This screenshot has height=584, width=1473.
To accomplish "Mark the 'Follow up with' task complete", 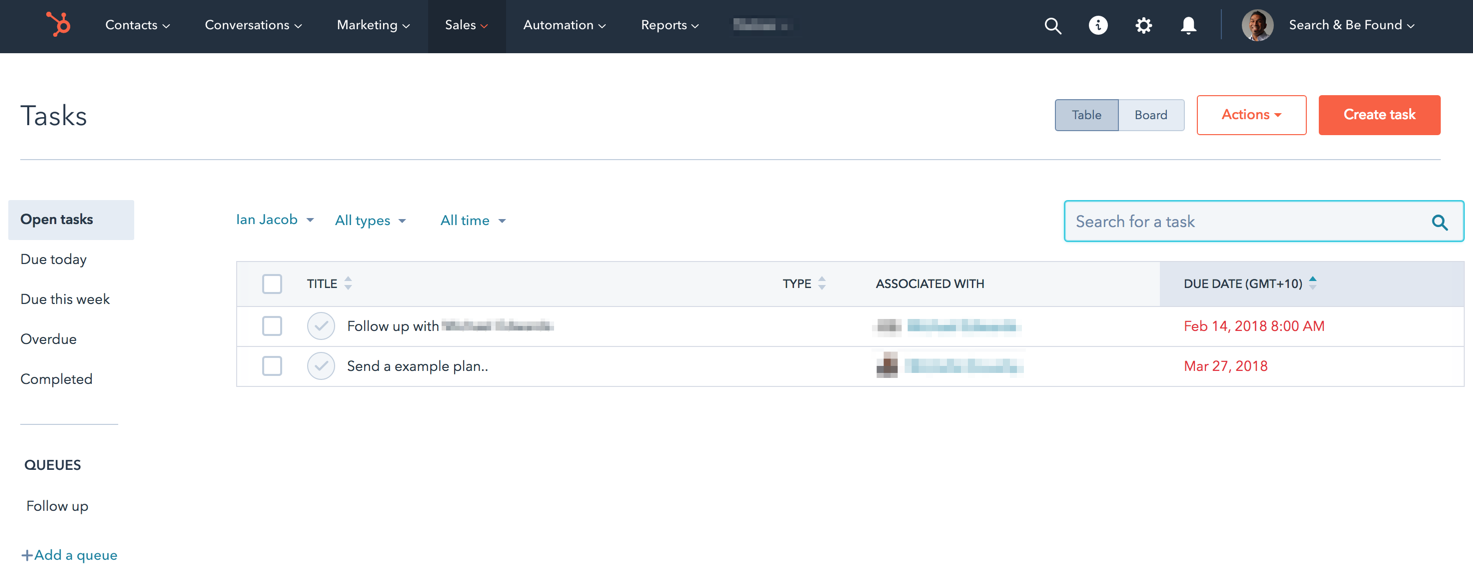I will click(321, 326).
